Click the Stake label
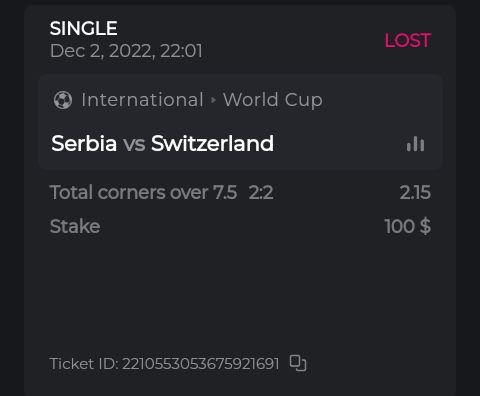This screenshot has width=480, height=396. (x=75, y=226)
